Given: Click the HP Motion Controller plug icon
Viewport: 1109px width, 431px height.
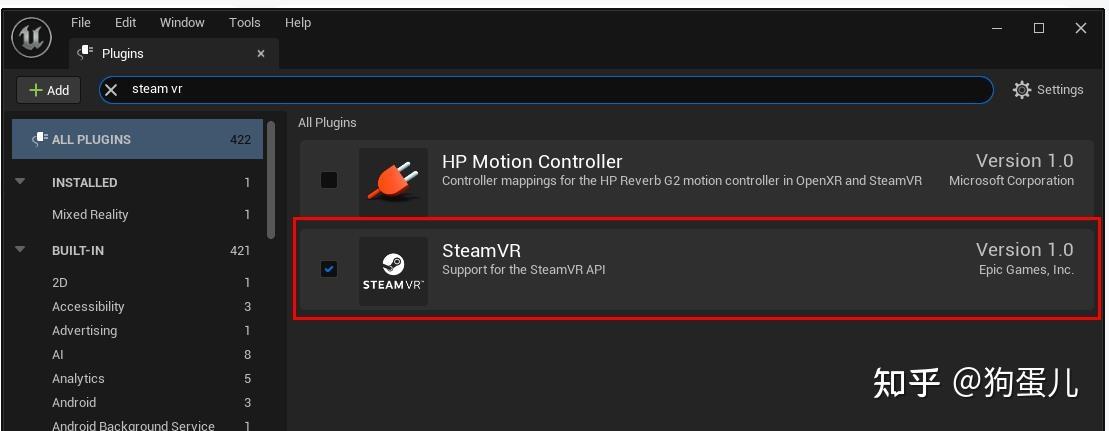Looking at the screenshot, I should 393,181.
